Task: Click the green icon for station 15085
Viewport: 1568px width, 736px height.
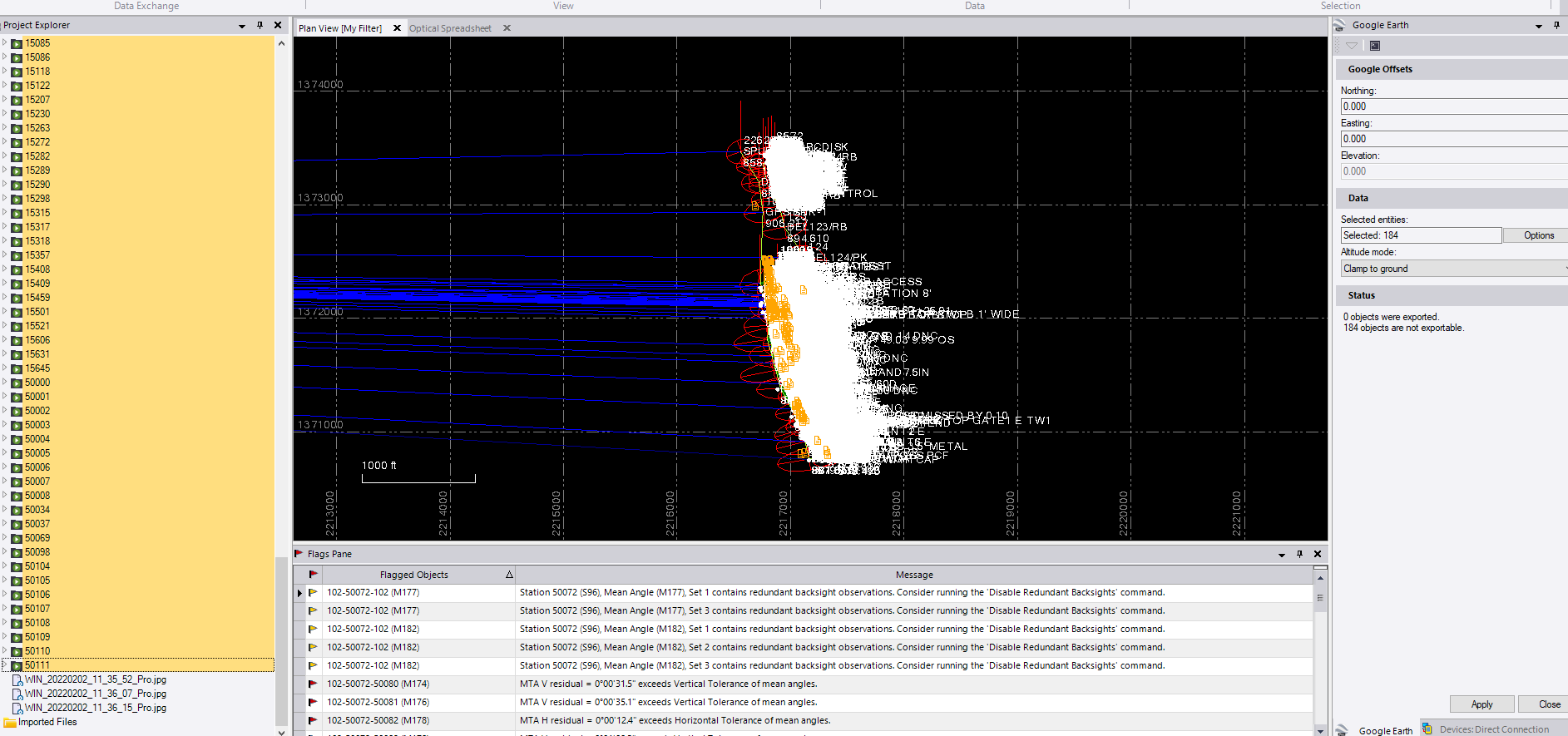Action: (x=17, y=43)
